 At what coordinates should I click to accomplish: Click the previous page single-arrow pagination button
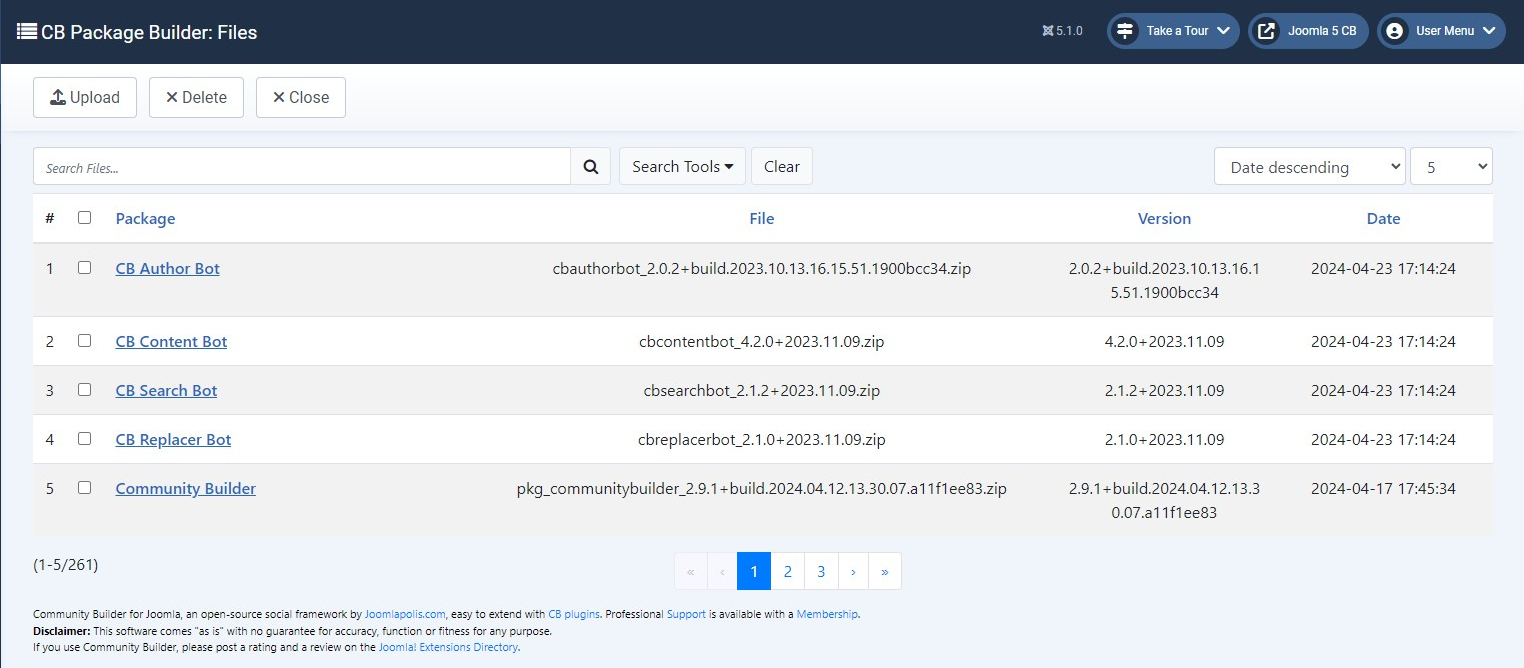723,571
